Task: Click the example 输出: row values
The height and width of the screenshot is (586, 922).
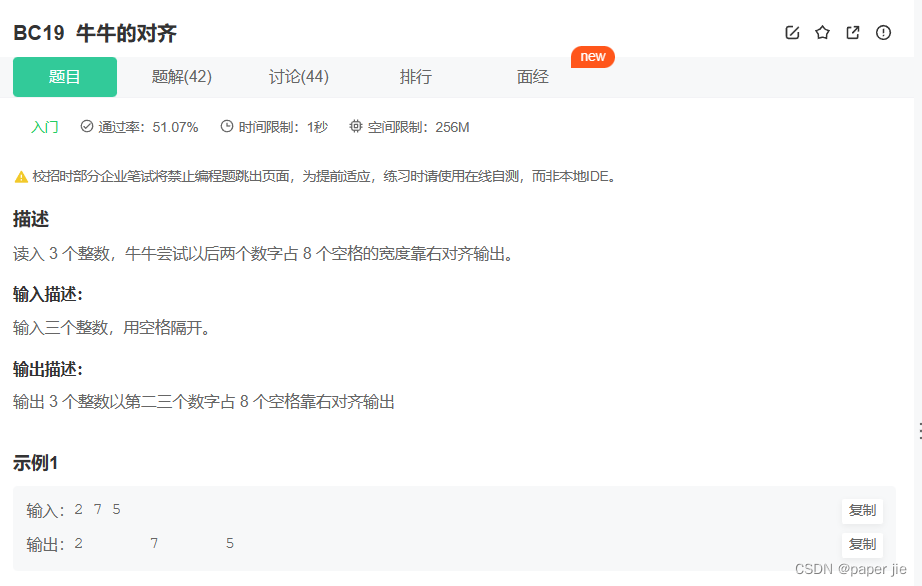Action: pyautogui.click(x=154, y=544)
